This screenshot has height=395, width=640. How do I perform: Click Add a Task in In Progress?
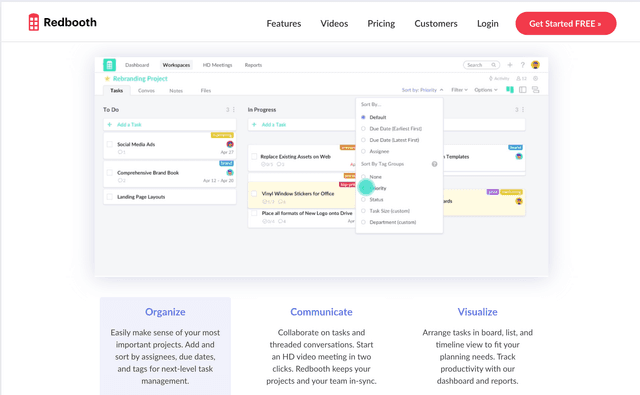tap(302, 124)
